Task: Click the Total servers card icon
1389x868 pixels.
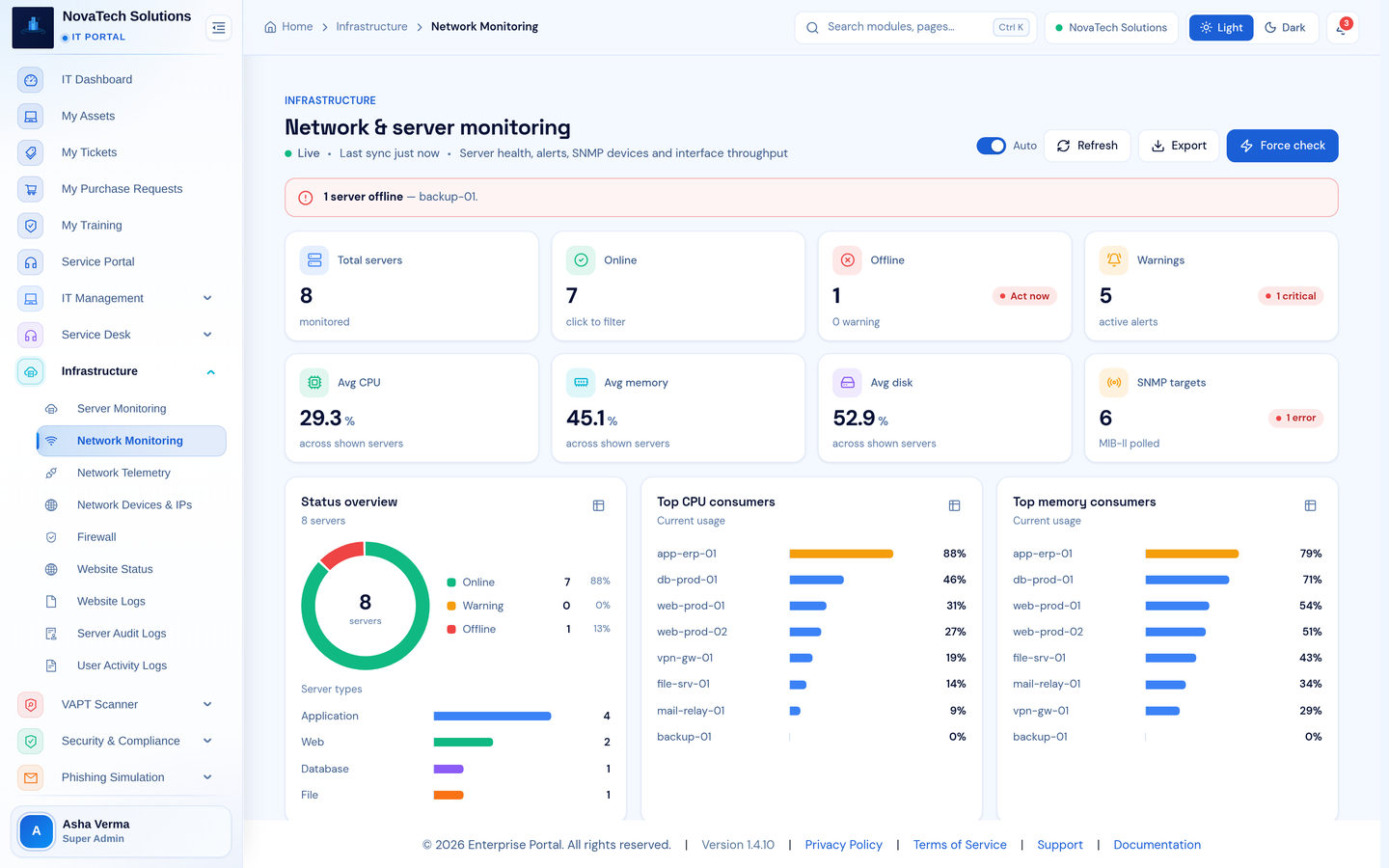Action: point(314,260)
